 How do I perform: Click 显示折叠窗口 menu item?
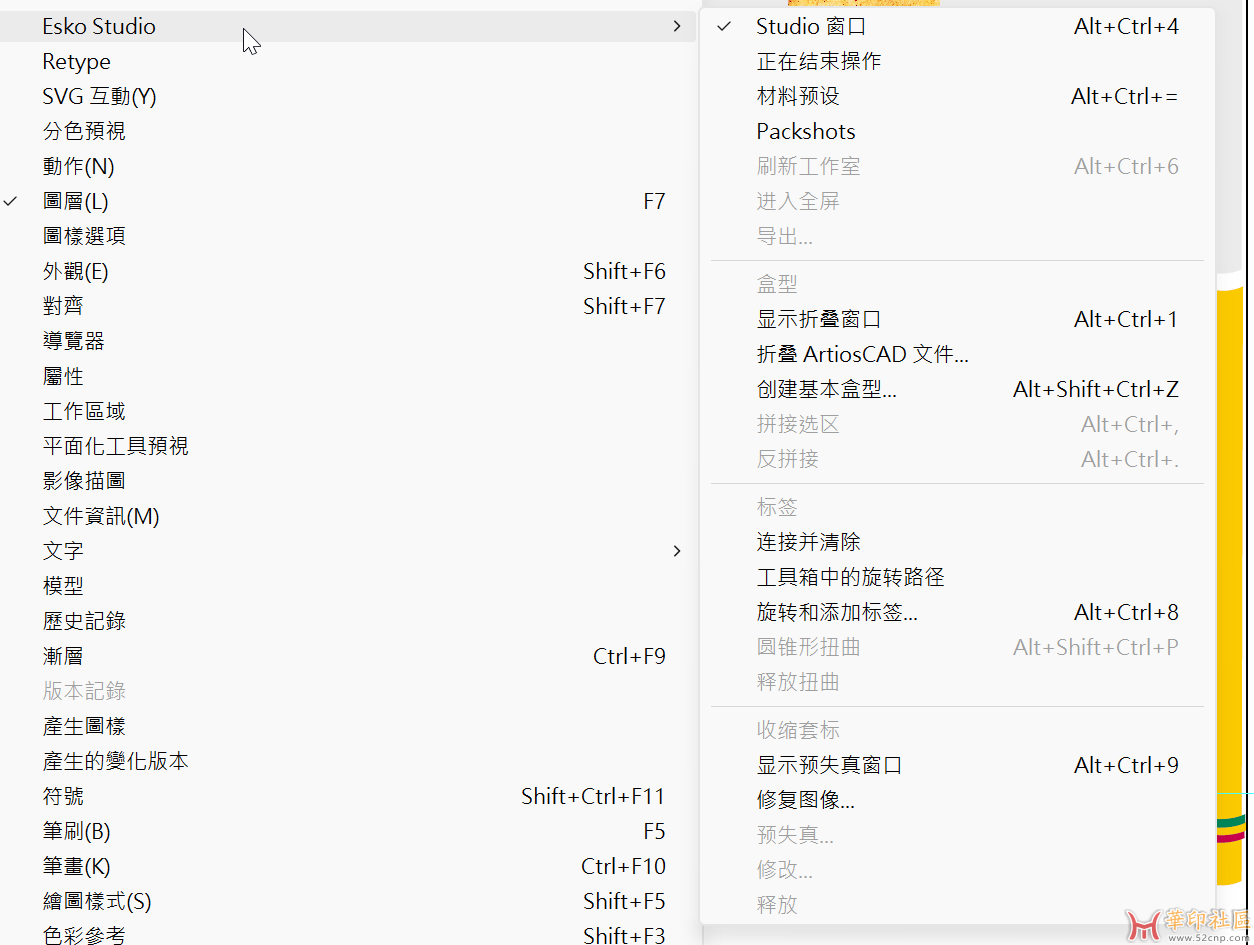819,320
